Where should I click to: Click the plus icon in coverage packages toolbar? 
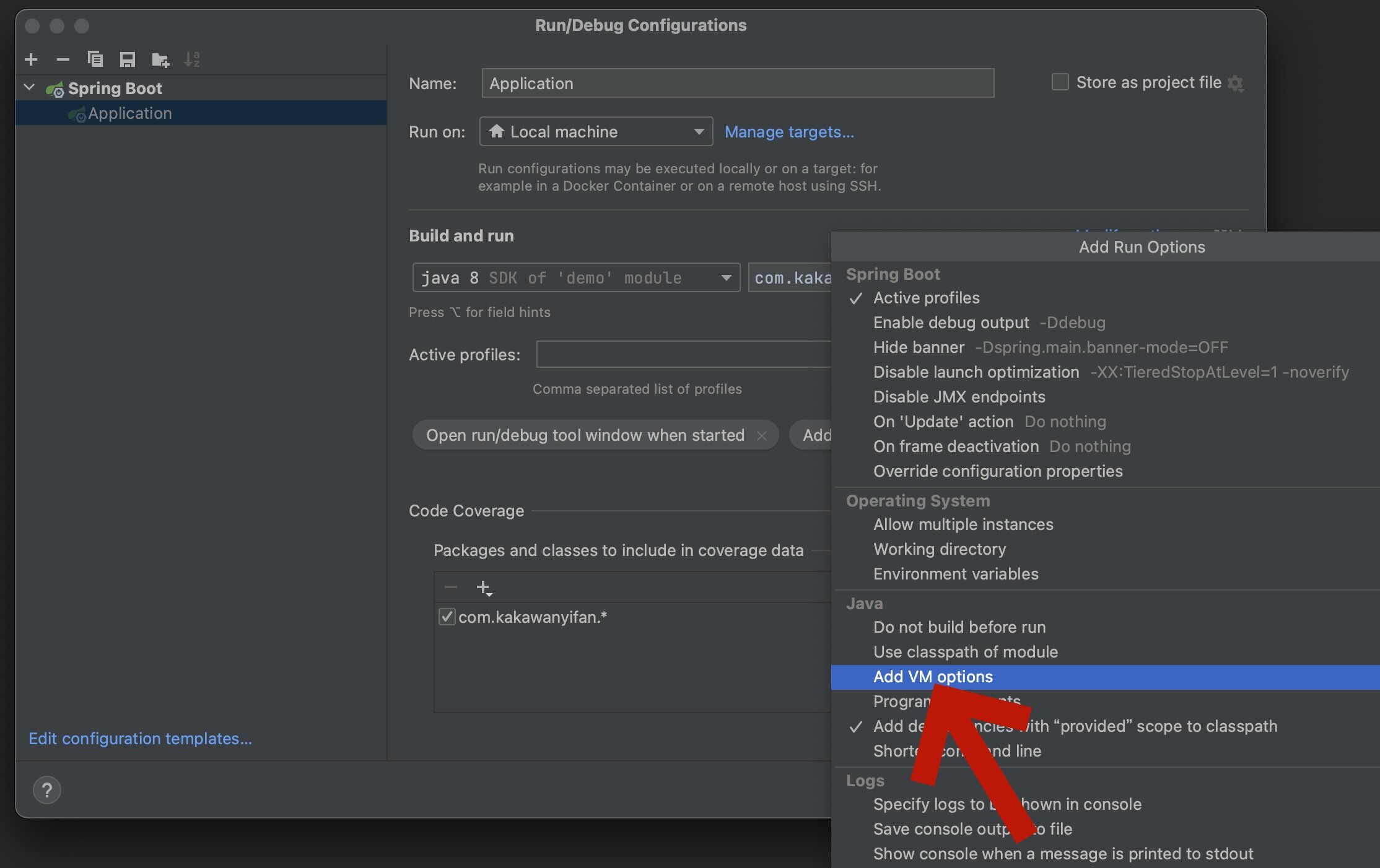(484, 588)
